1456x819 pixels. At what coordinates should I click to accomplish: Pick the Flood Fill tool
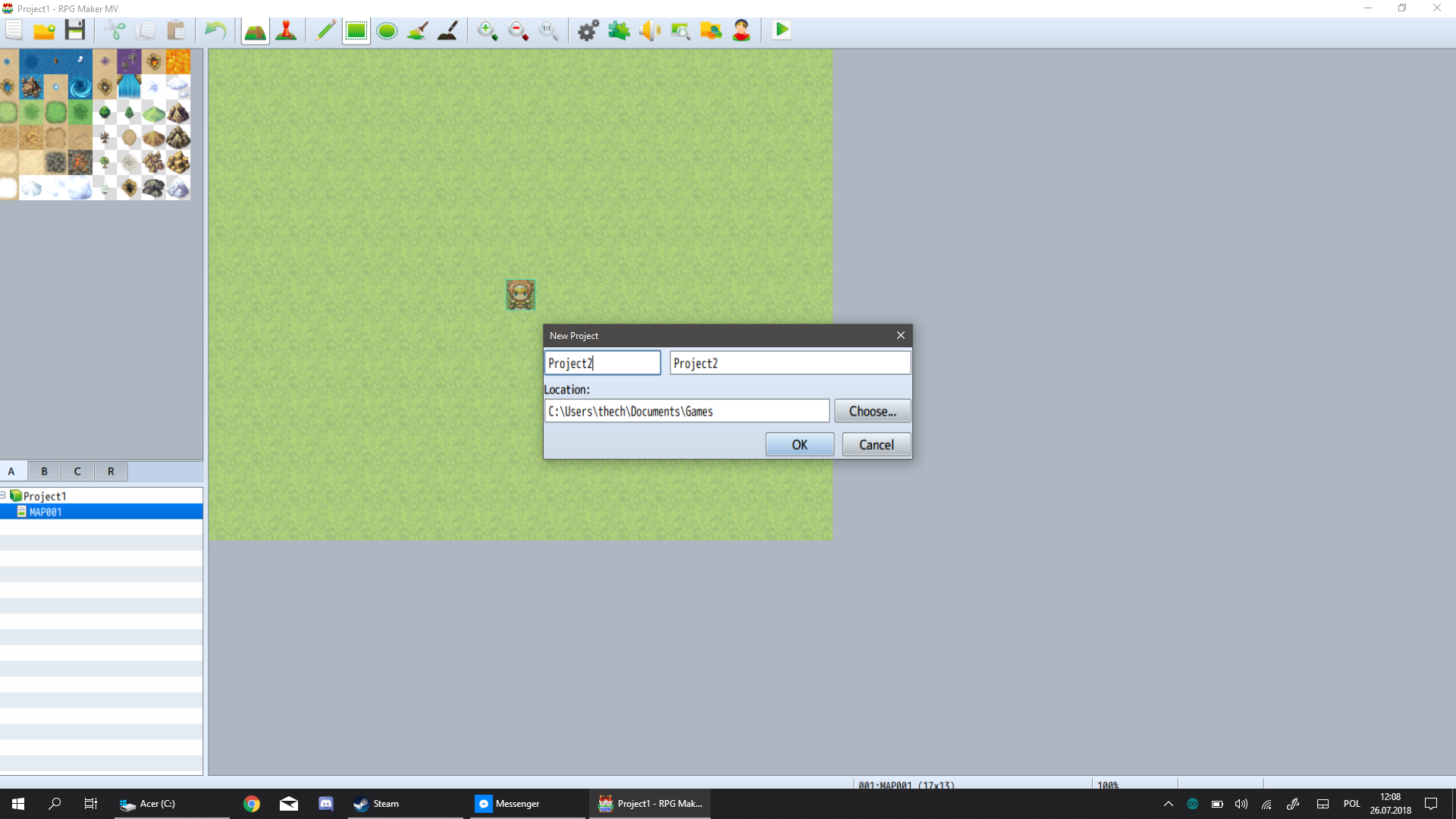(418, 31)
